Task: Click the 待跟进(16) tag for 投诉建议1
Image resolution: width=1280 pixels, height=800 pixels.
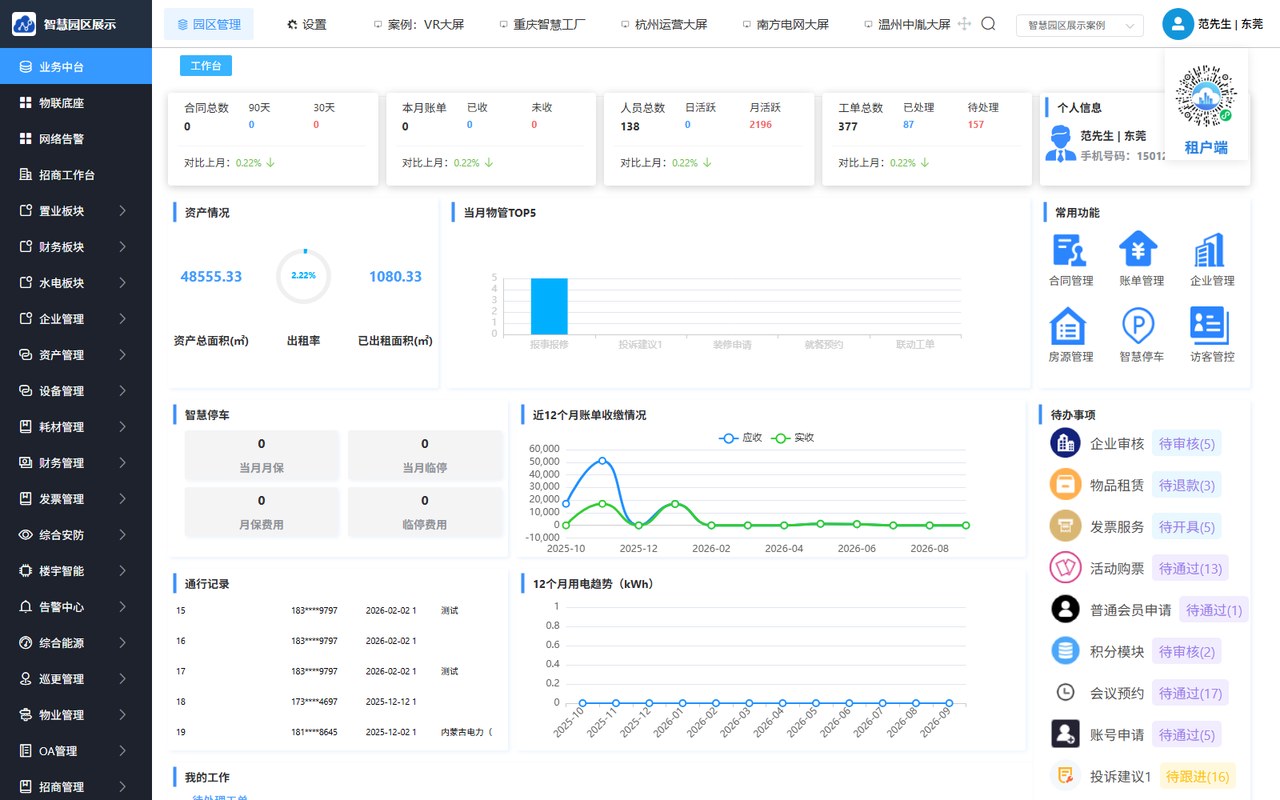Action: 1197,776
